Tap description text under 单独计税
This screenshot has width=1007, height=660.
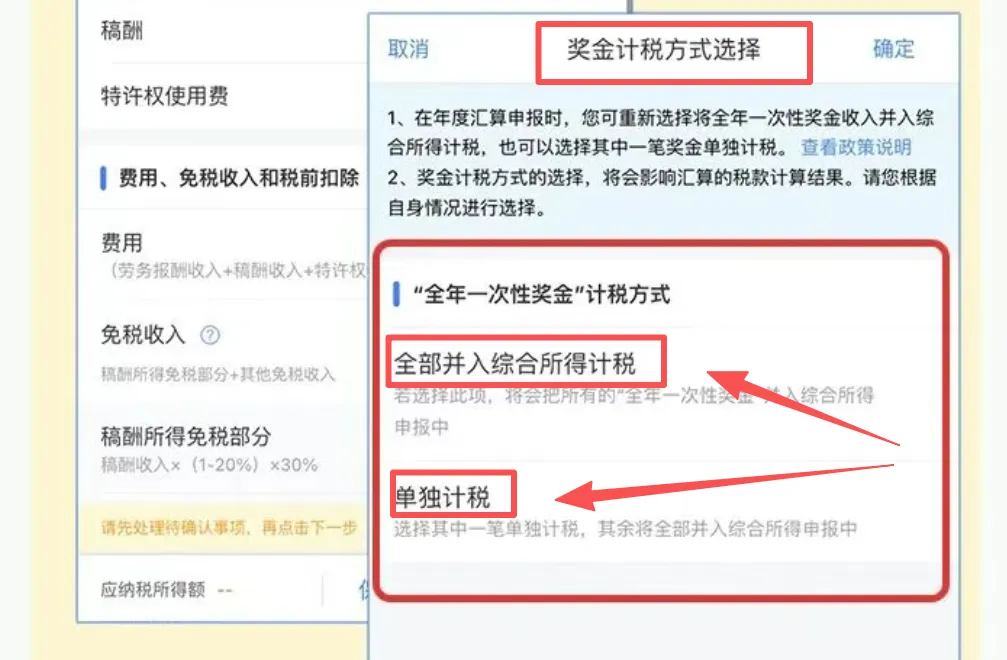click(x=626, y=528)
